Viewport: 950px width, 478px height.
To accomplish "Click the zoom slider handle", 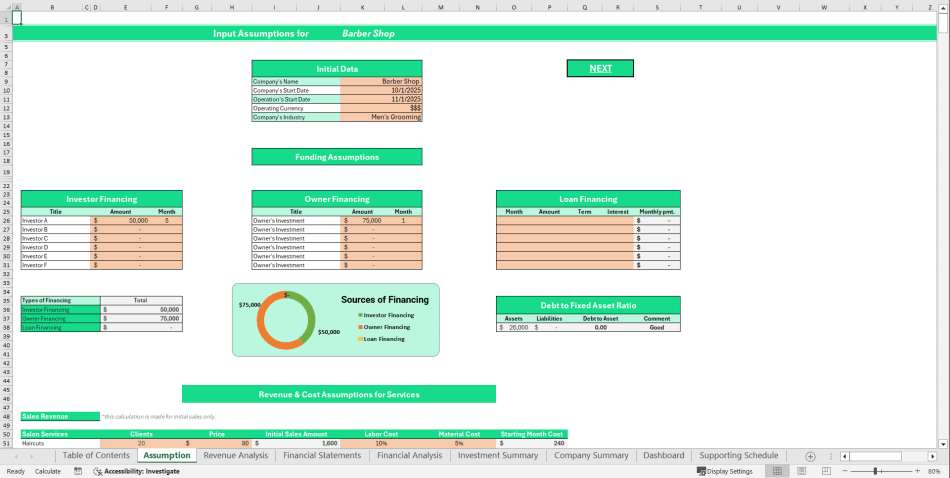I will (876, 471).
